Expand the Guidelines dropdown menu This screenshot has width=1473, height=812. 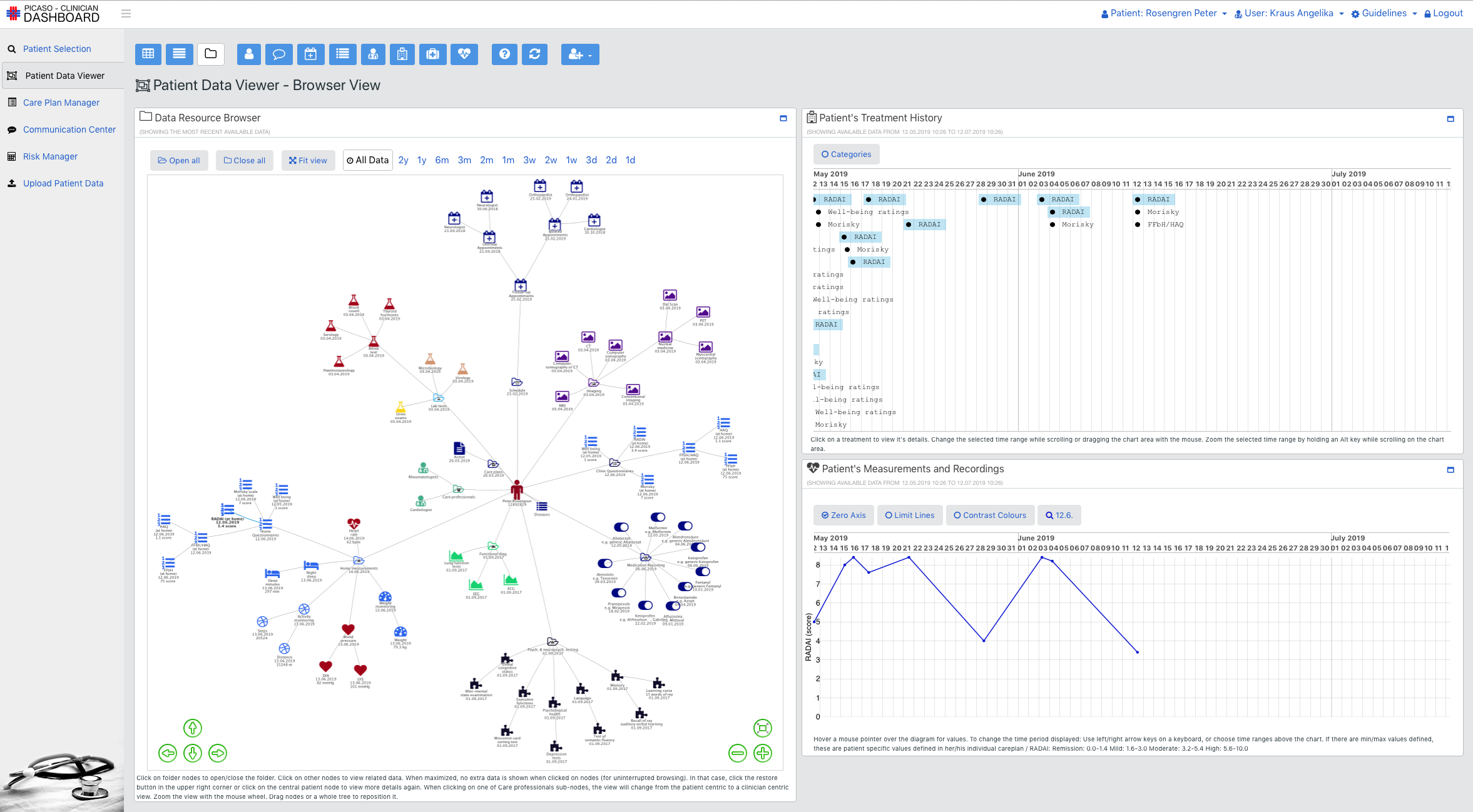(x=1384, y=13)
